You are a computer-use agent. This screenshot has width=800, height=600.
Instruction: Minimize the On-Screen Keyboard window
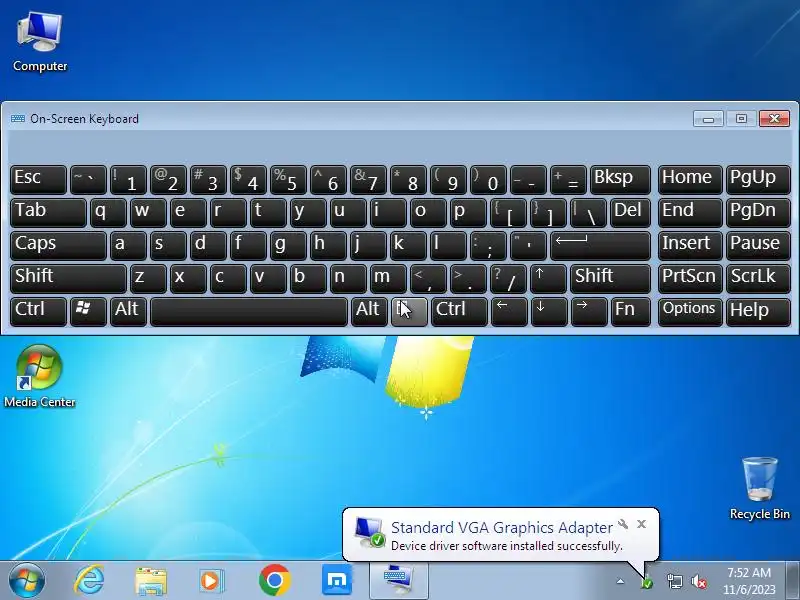coord(708,119)
